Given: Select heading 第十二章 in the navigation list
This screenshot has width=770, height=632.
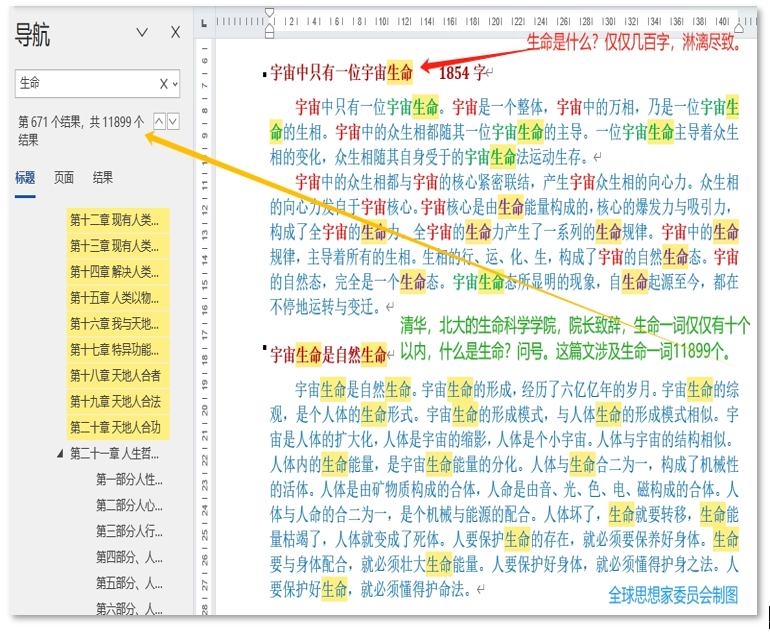Looking at the screenshot, I should [114, 220].
